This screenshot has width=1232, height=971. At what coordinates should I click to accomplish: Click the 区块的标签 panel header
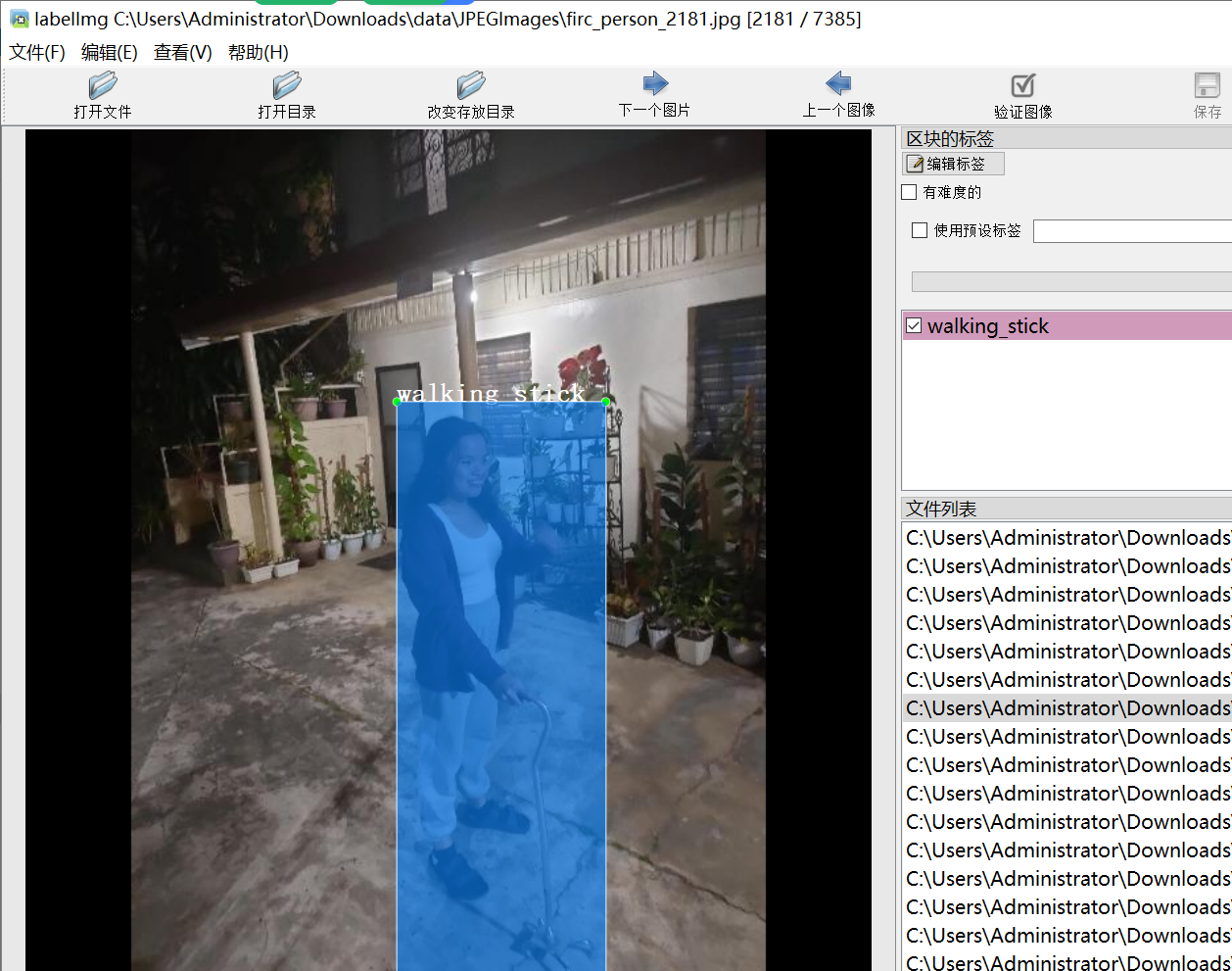click(x=1066, y=138)
